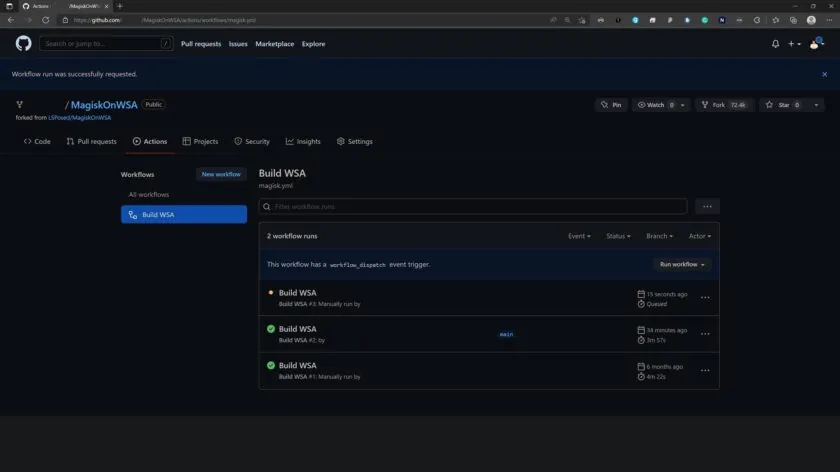Click the GitHub logo in header
This screenshot has height=472, width=840.
click(23, 44)
